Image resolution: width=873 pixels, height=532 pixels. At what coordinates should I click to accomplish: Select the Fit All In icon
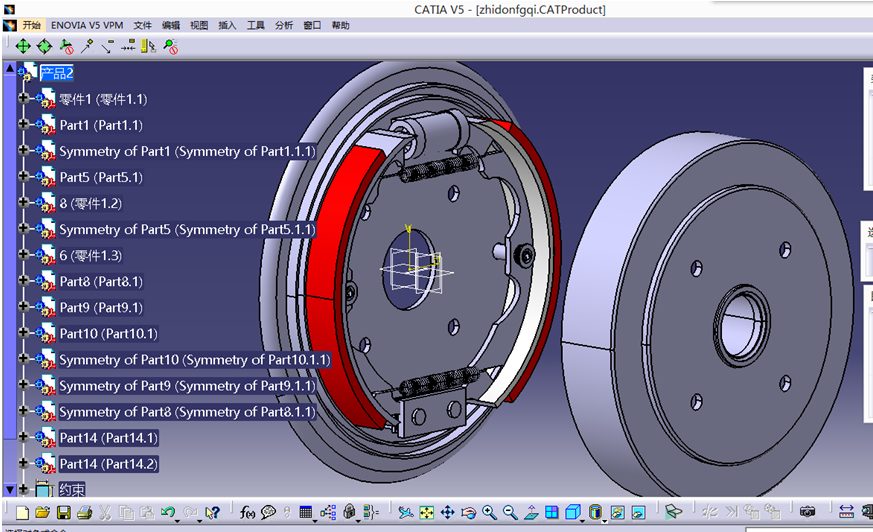click(x=426, y=512)
